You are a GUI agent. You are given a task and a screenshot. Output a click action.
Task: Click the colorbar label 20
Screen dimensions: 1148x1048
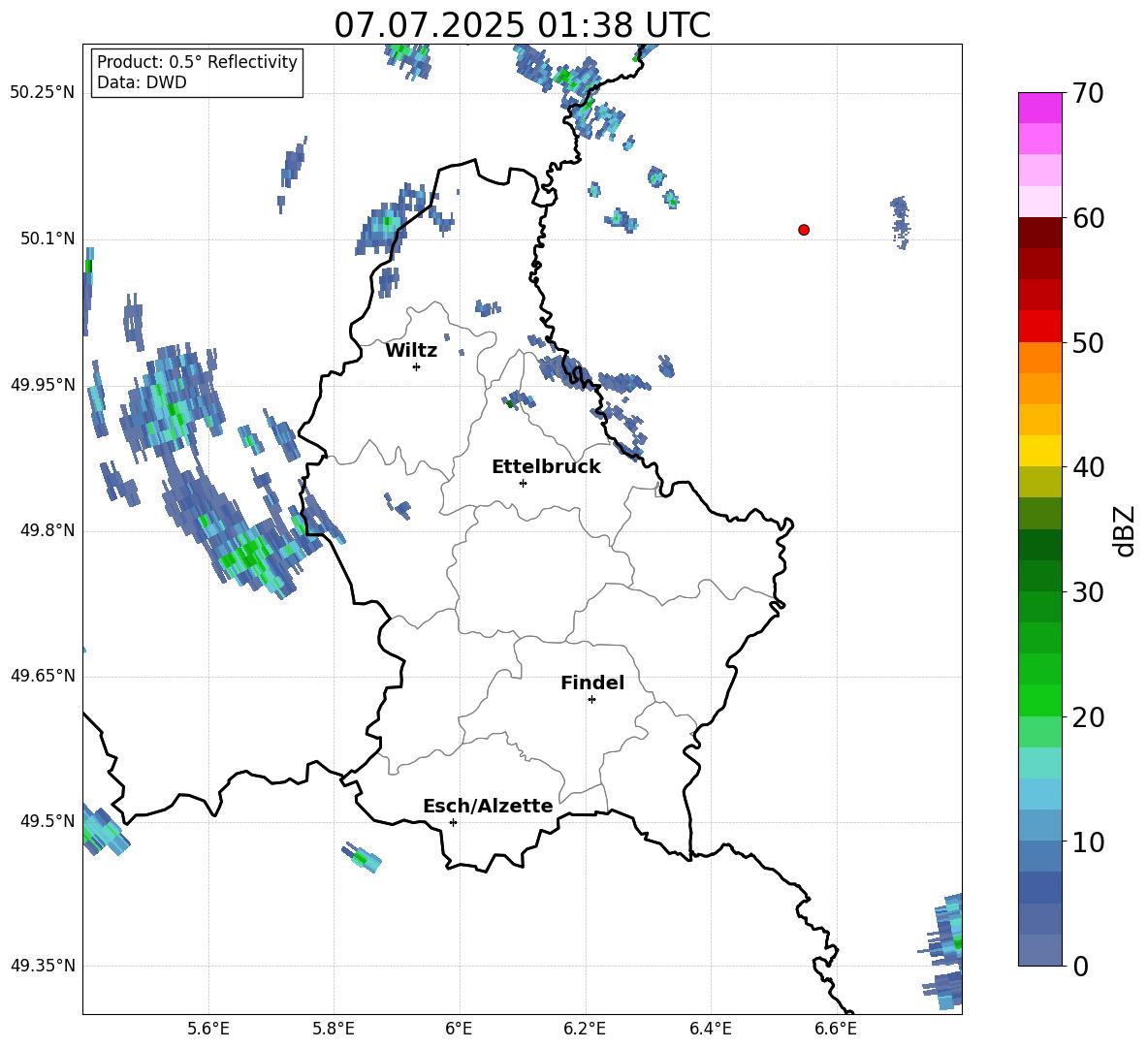pyautogui.click(x=1088, y=716)
